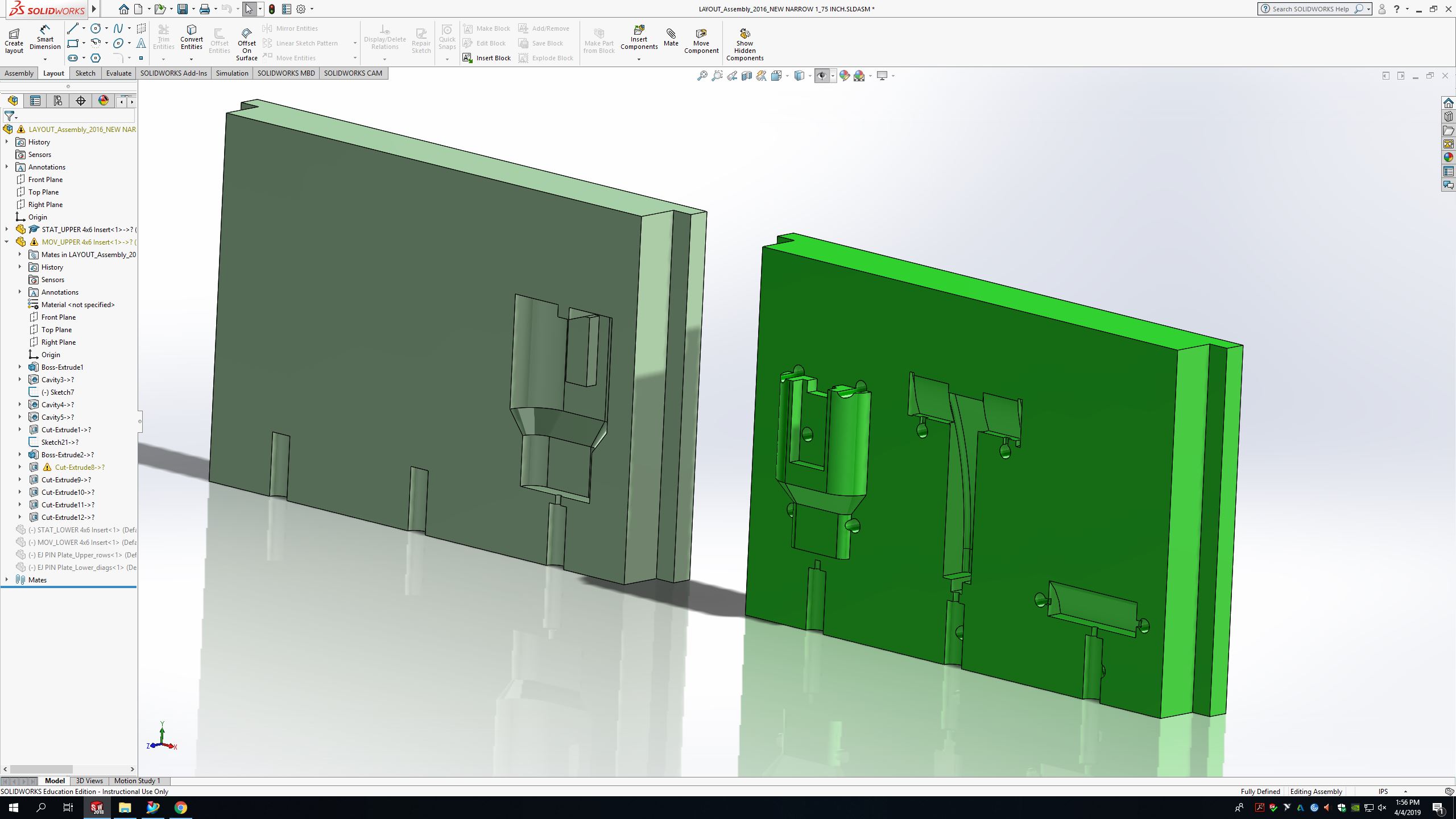Click Show Hidden Components
The width and height of the screenshot is (1456, 819).
[x=745, y=44]
